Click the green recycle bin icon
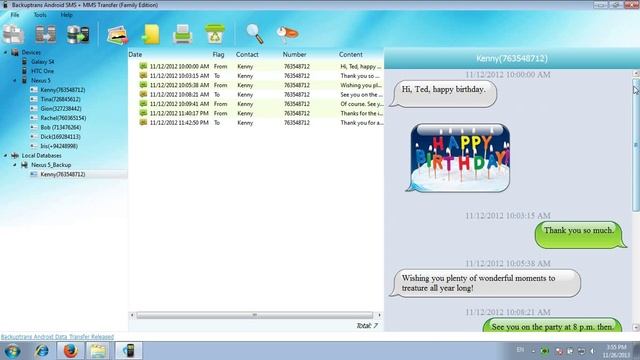640x360 pixels. [x=215, y=34]
